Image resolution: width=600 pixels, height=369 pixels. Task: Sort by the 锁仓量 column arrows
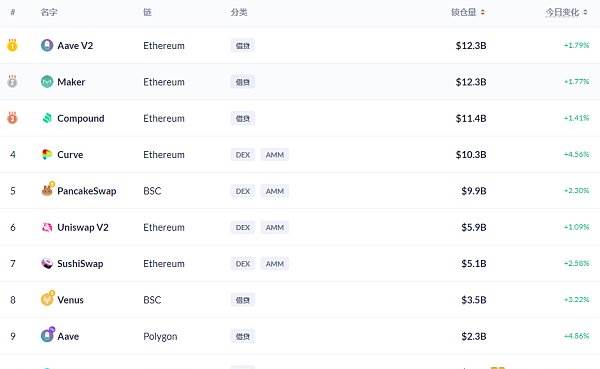point(483,12)
